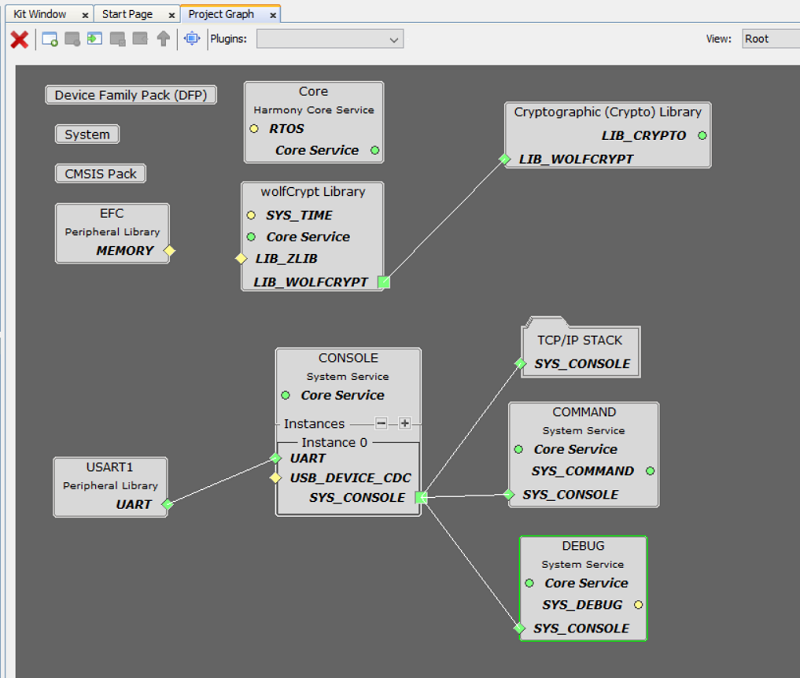Viewport: 800px width, 678px height.
Task: Close the Kit Window tab
Action: [85, 15]
